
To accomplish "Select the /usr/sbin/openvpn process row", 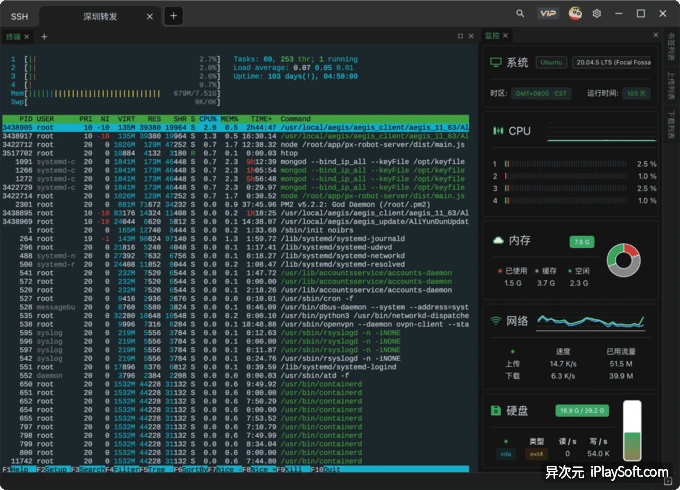I will [235, 324].
